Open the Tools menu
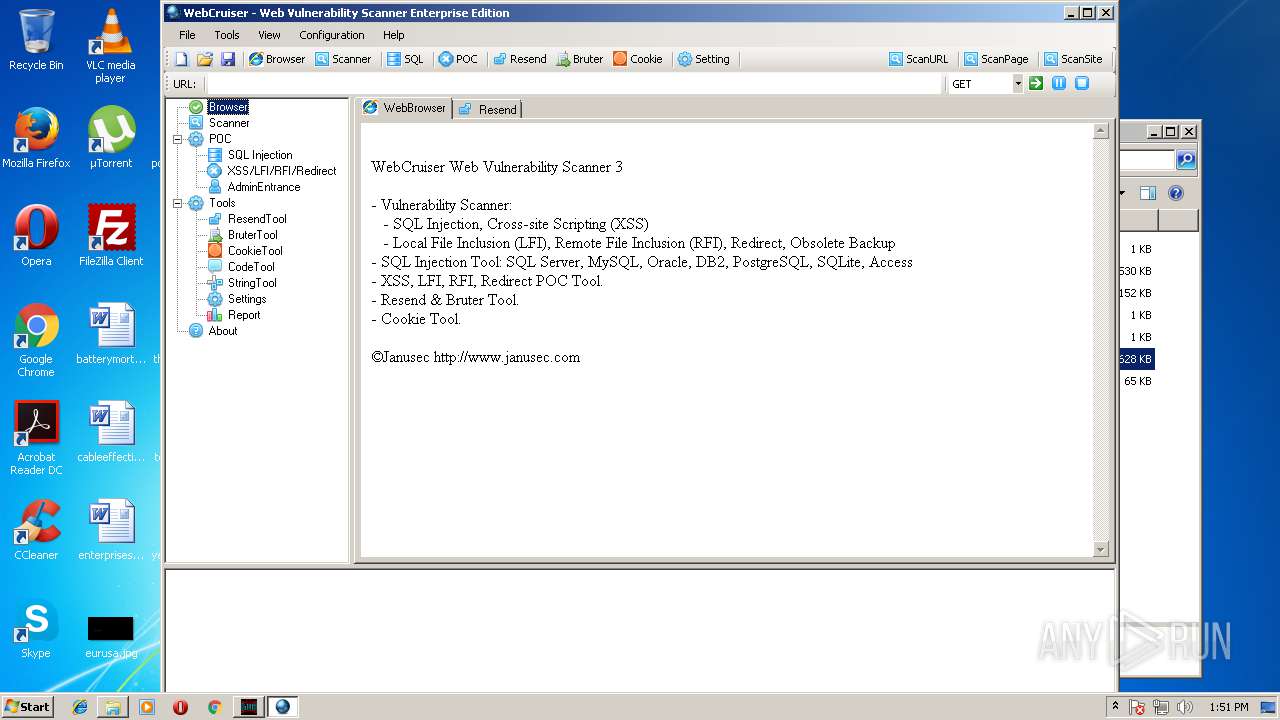 point(227,35)
